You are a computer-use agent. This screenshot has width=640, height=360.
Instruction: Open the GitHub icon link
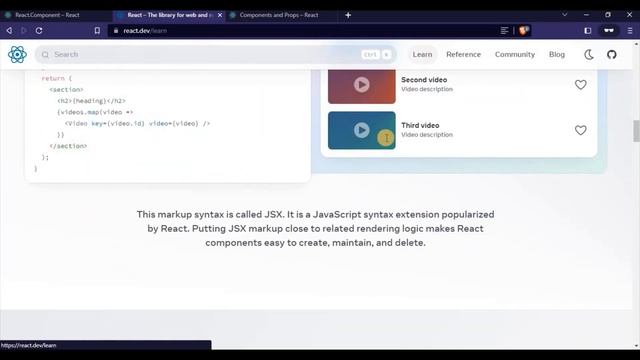pos(611,54)
